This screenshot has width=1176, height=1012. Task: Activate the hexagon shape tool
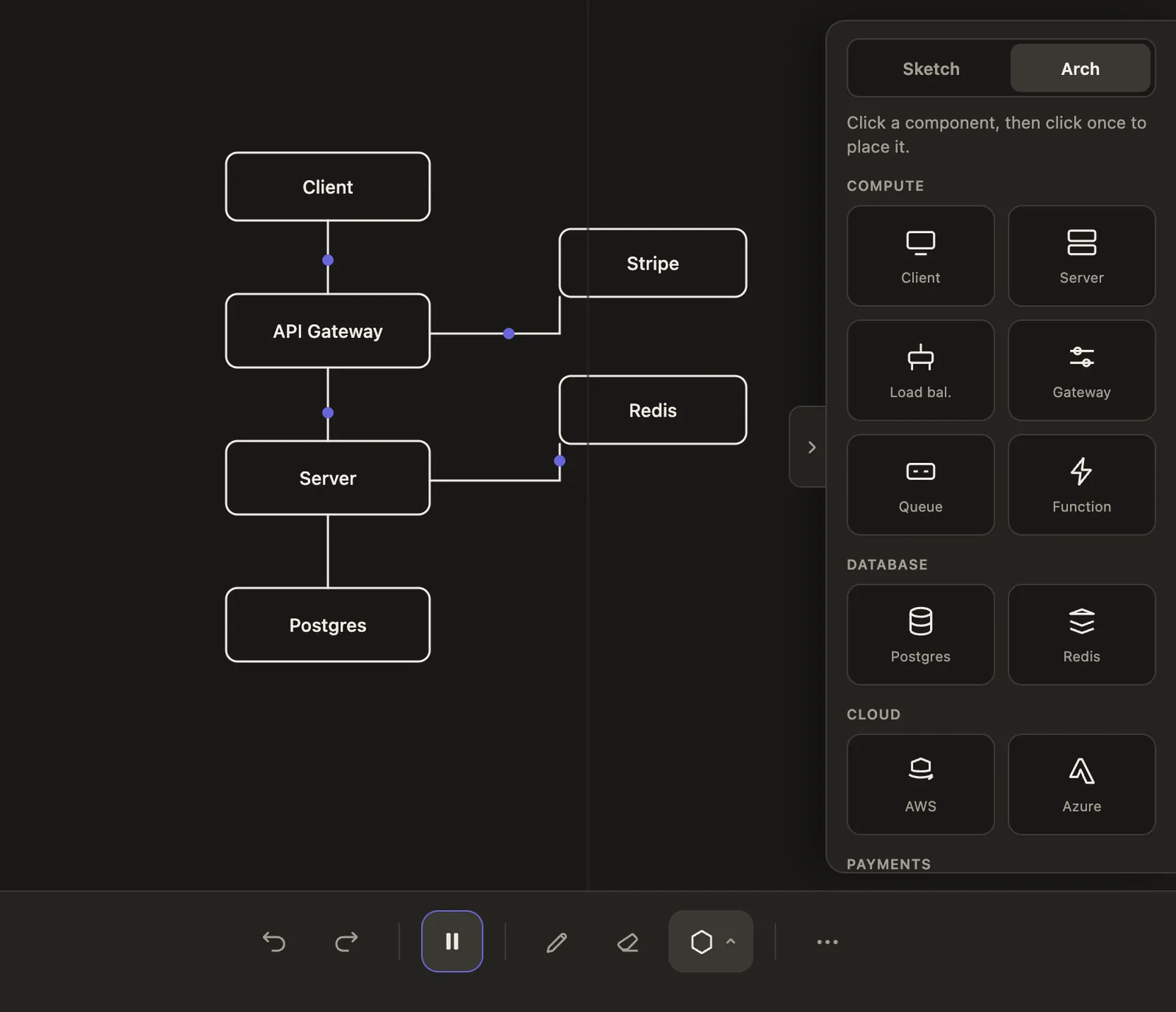click(x=701, y=941)
